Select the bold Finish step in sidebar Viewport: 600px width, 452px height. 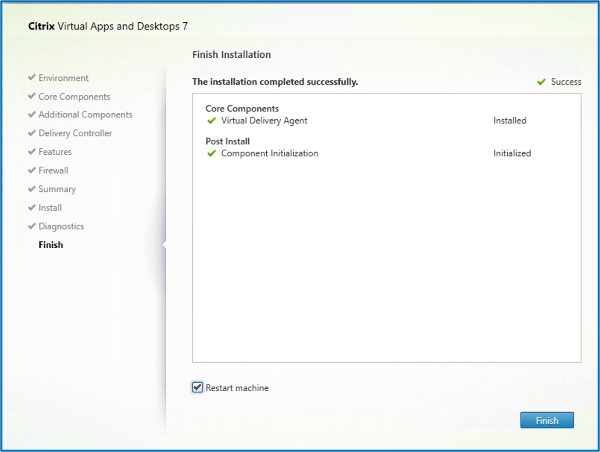click(51, 245)
